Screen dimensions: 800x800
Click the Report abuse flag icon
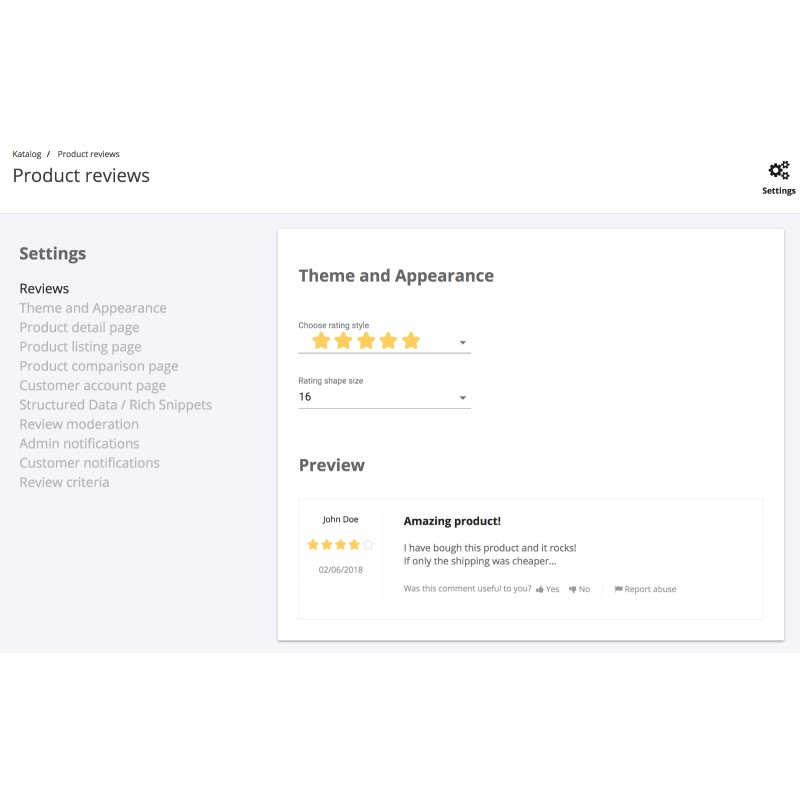coord(618,590)
